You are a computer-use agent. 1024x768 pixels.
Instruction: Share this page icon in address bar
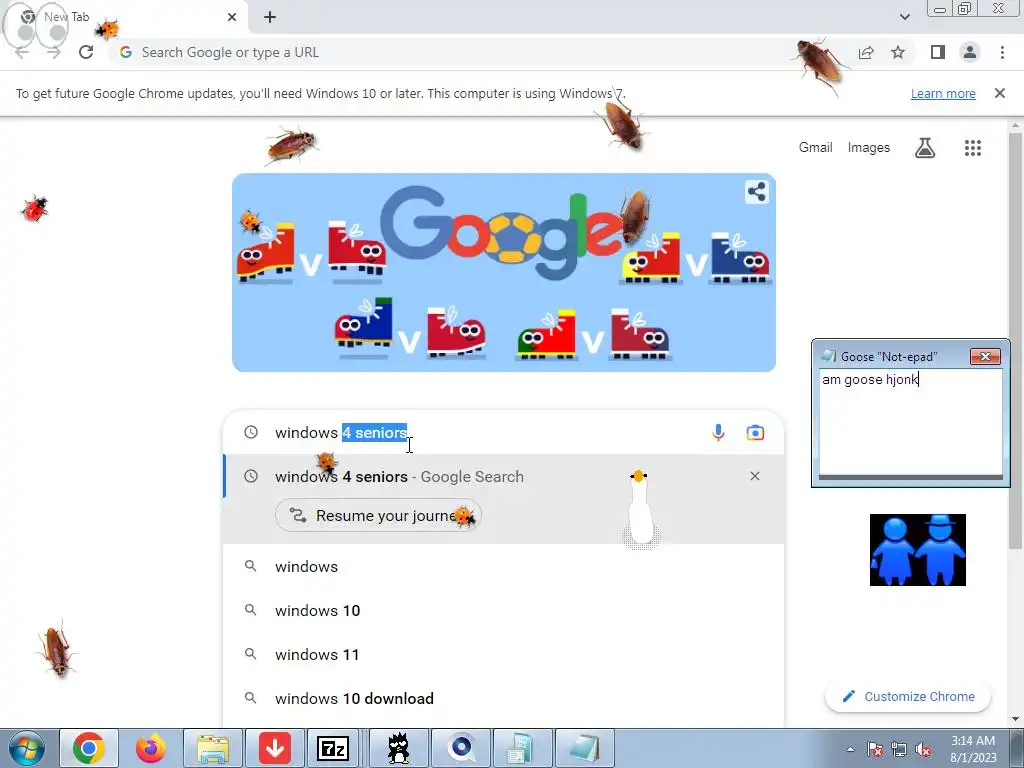click(x=866, y=52)
